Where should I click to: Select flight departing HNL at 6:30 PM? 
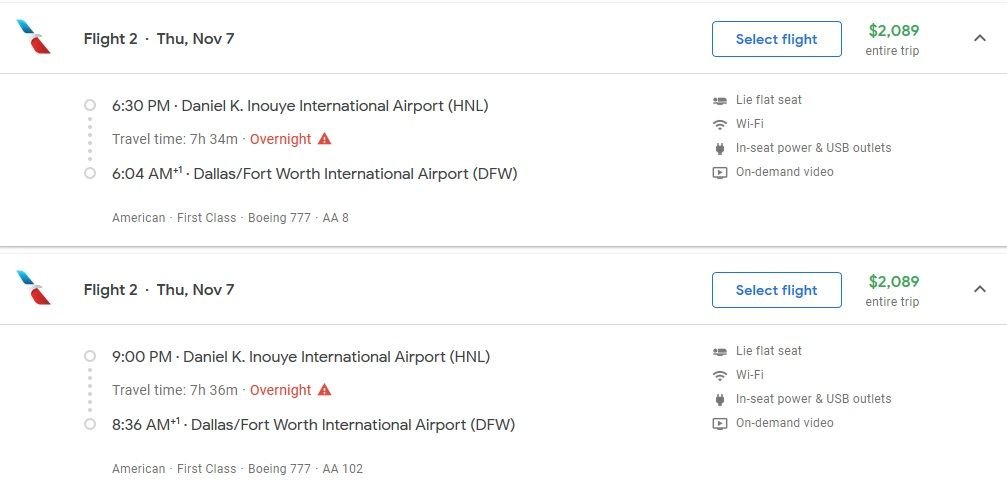(x=776, y=39)
